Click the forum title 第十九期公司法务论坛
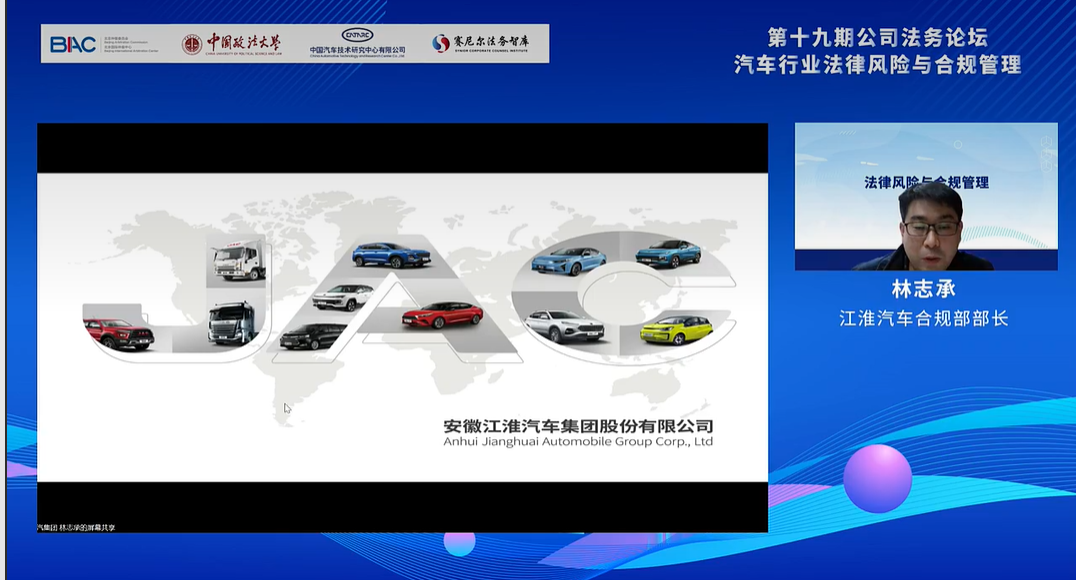The image size is (1076, 580). [x=877, y=38]
